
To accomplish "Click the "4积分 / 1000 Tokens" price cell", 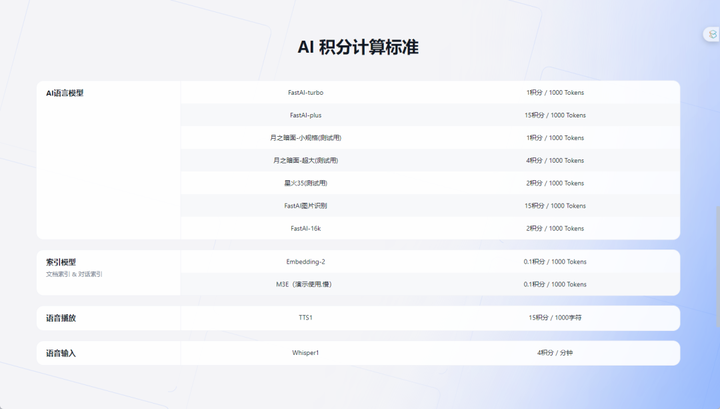I will point(555,160).
